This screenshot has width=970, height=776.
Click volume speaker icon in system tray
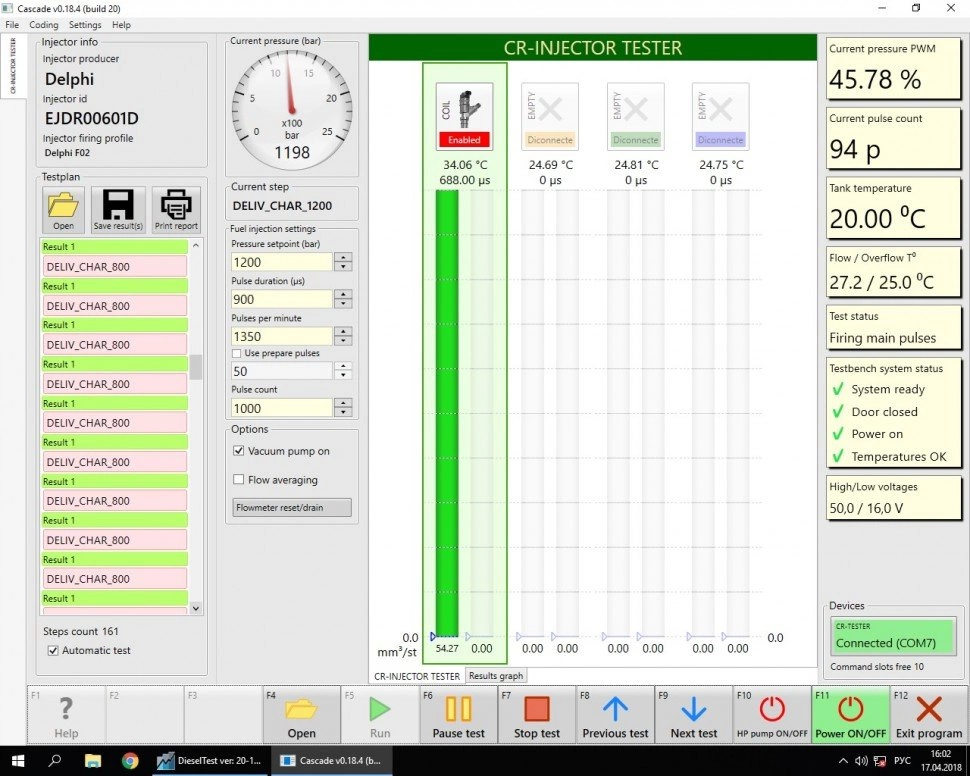pyautogui.click(x=861, y=761)
